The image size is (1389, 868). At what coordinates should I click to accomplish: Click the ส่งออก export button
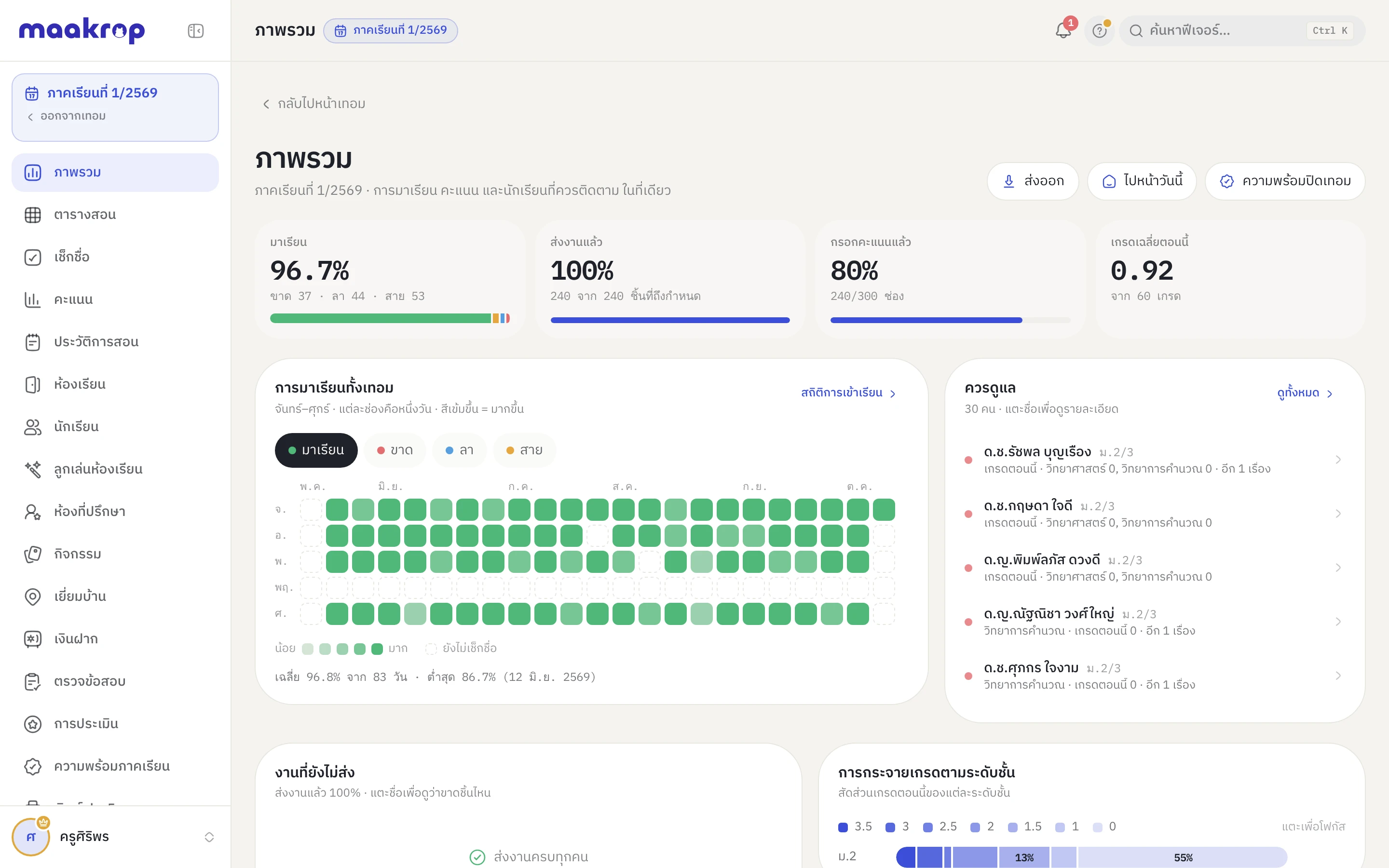[x=1033, y=181]
